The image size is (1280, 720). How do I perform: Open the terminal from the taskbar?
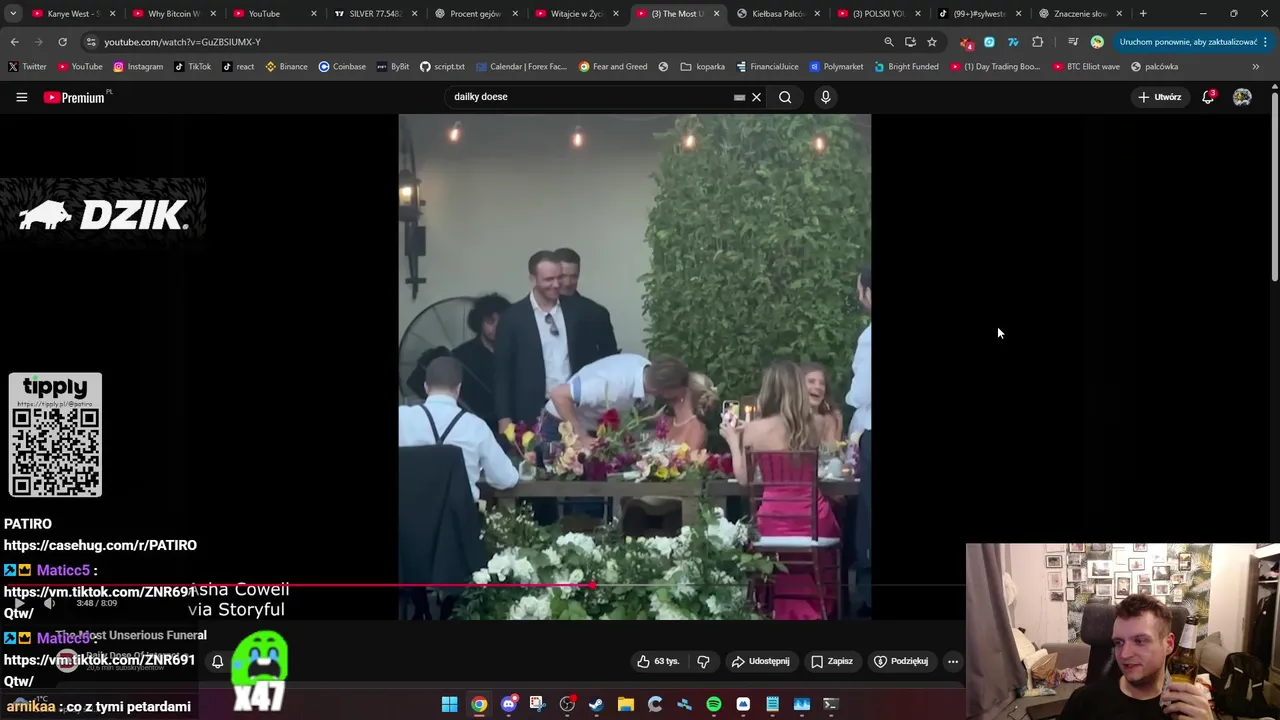click(x=830, y=704)
